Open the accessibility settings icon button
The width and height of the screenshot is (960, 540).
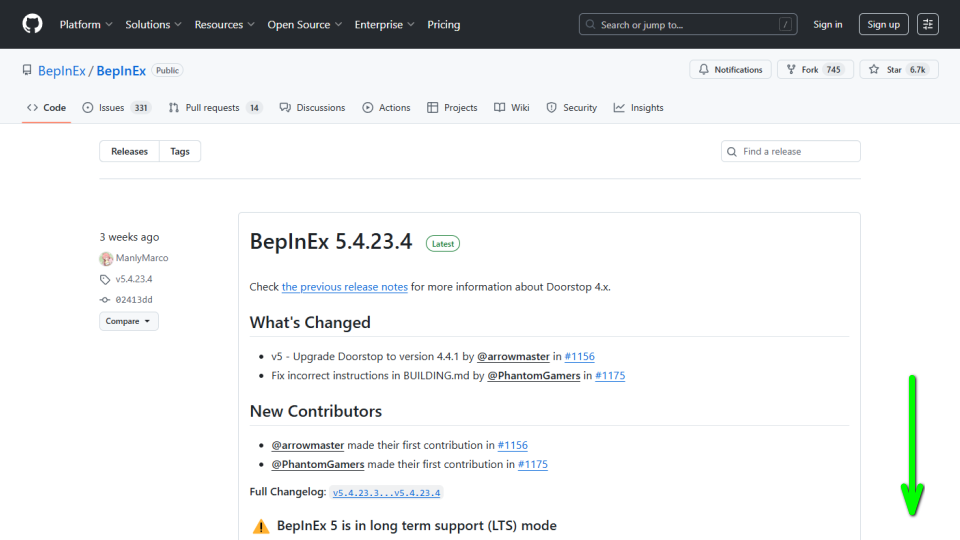pyautogui.click(x=928, y=24)
